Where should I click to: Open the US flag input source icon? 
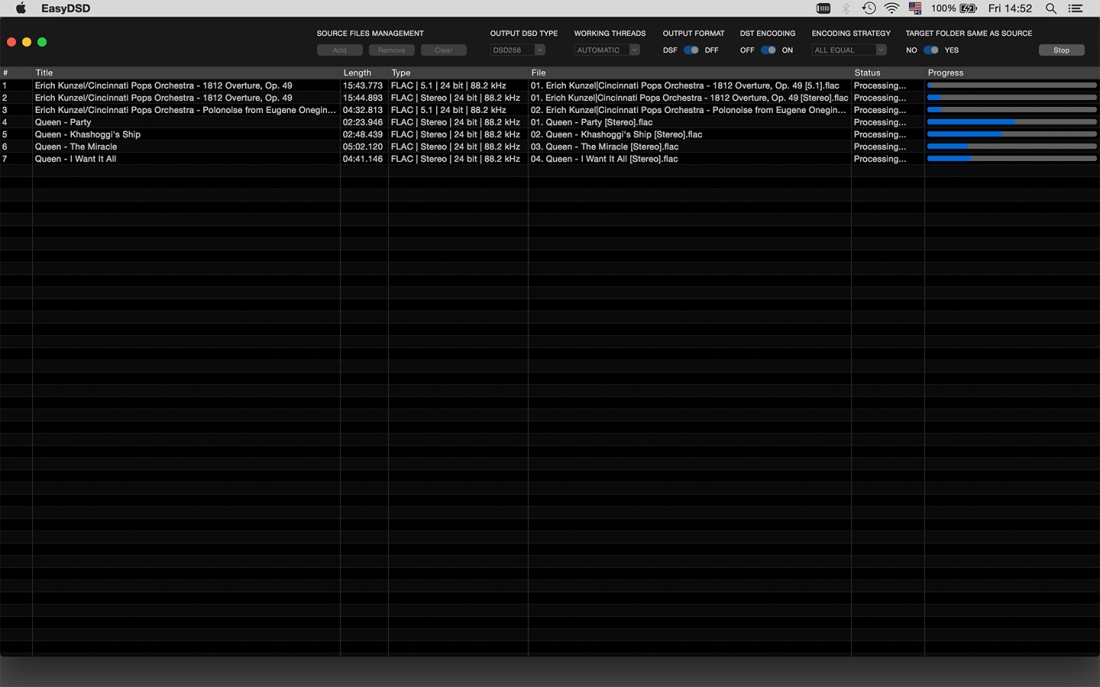click(915, 8)
